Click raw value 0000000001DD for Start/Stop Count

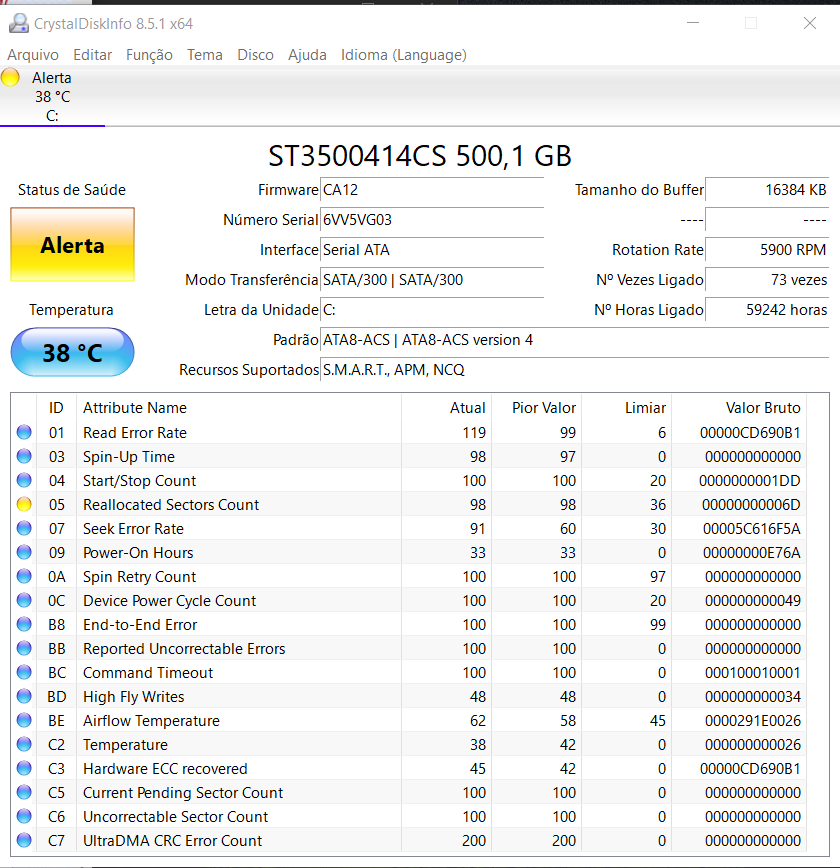(750, 480)
